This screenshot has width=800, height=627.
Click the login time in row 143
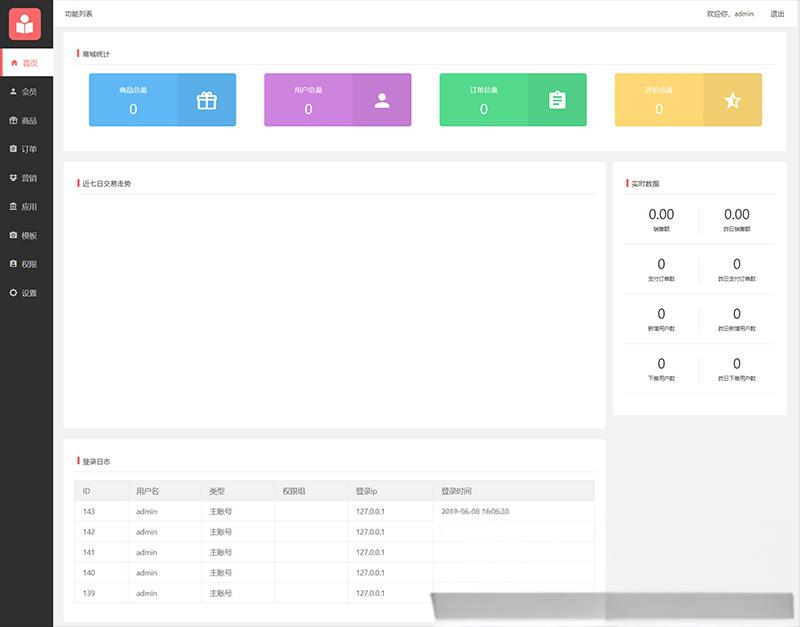(475, 511)
